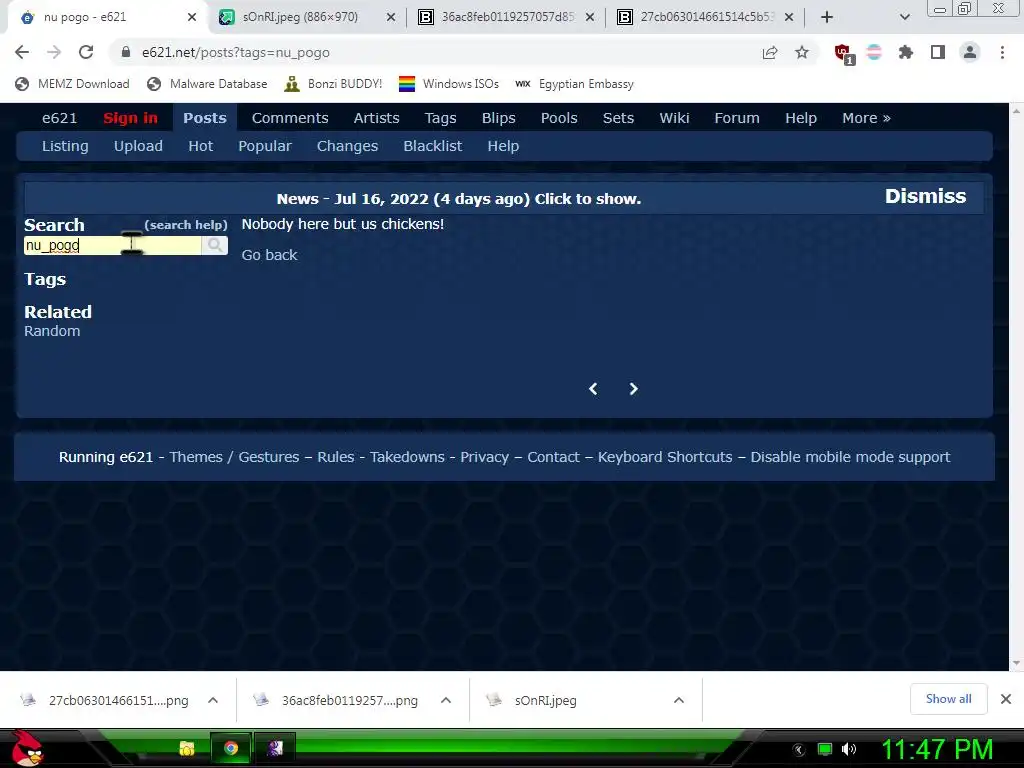Go to previous page with left chevron
Viewport: 1024px width, 768px height.
tap(593, 389)
